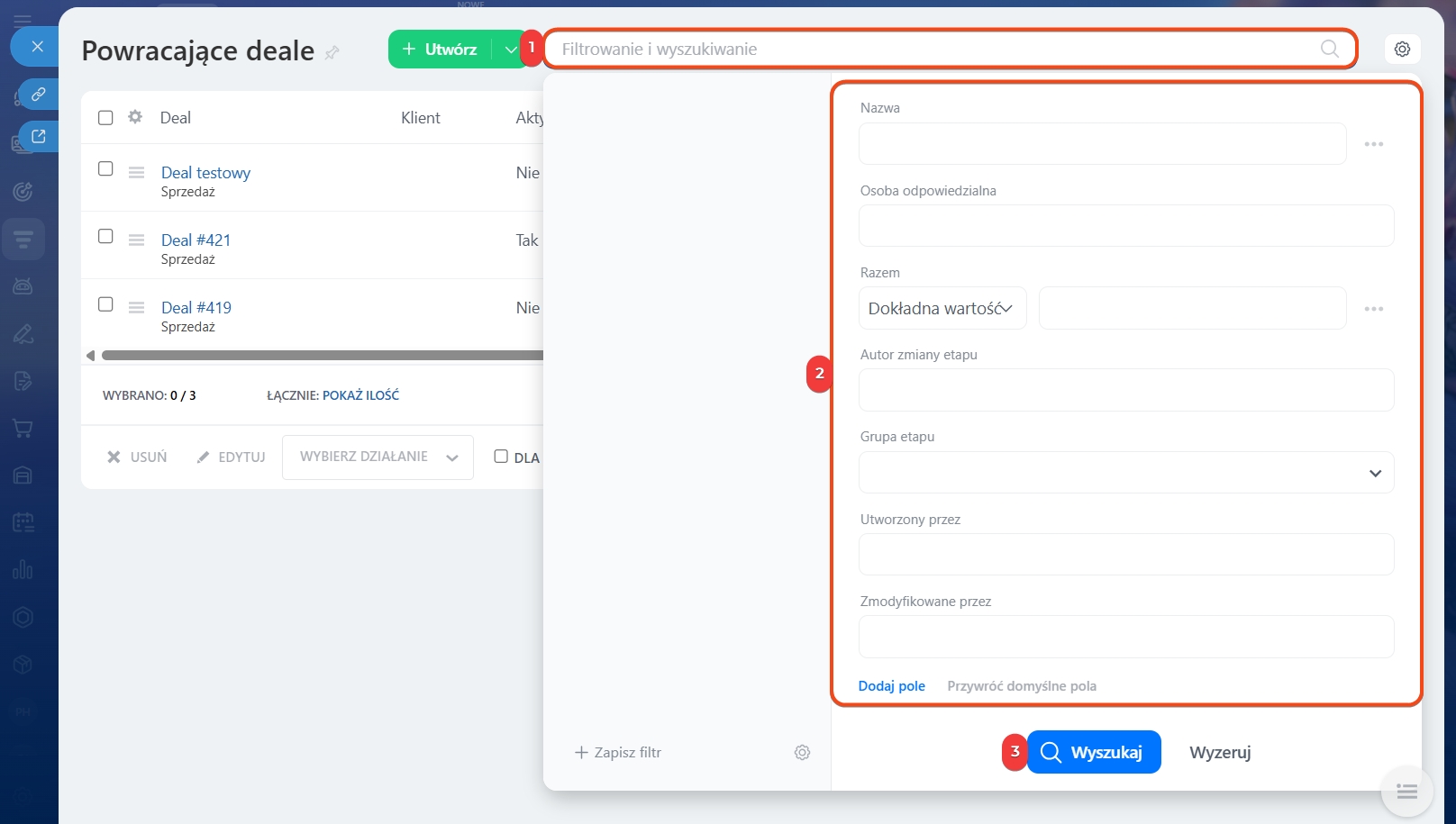Close the side panel with the X button
Viewport: 1456px width, 824px height.
click(37, 46)
